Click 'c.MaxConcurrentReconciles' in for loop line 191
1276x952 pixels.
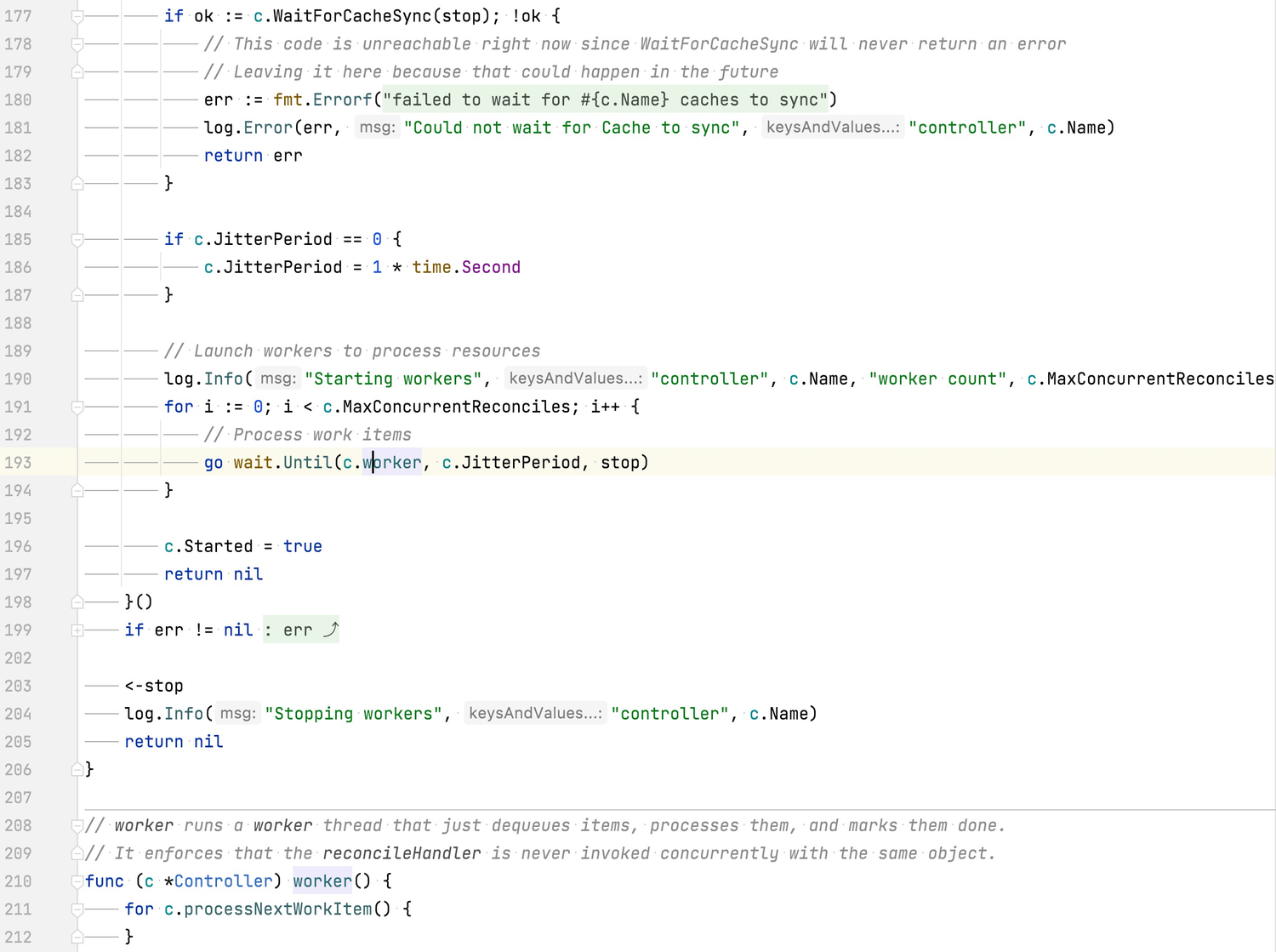pyautogui.click(x=447, y=407)
